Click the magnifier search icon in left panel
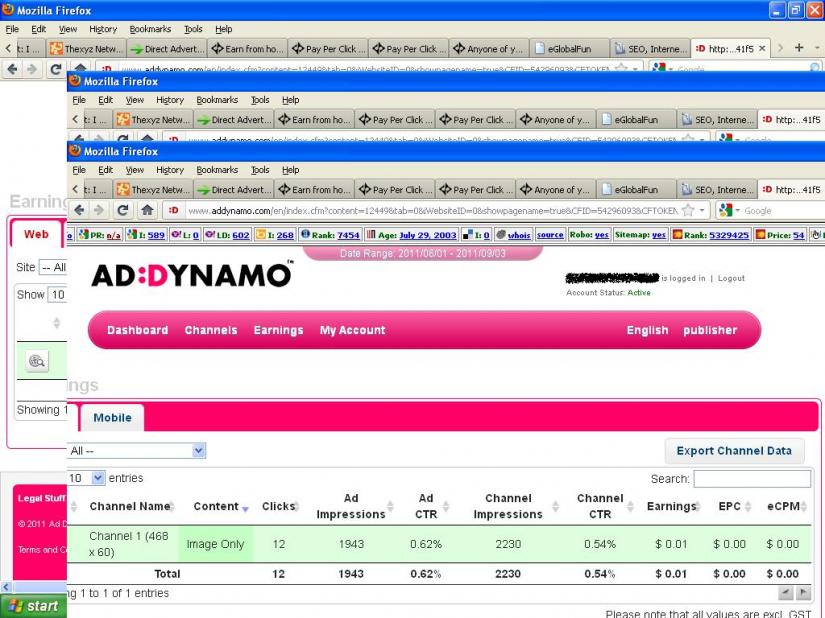Screen dimensions: 825x618 pyautogui.click(x=37, y=361)
